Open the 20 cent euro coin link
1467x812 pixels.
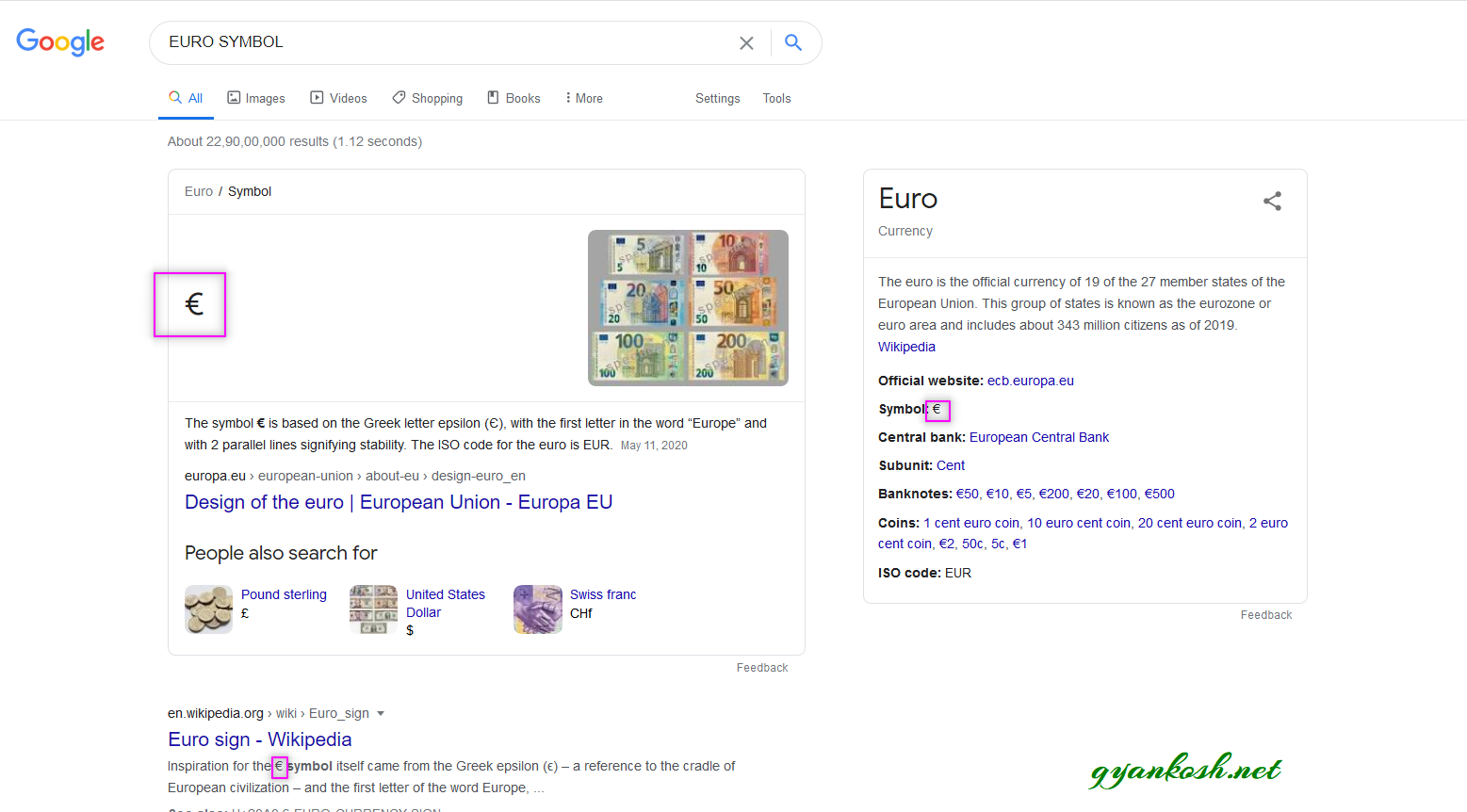[x=1190, y=523]
